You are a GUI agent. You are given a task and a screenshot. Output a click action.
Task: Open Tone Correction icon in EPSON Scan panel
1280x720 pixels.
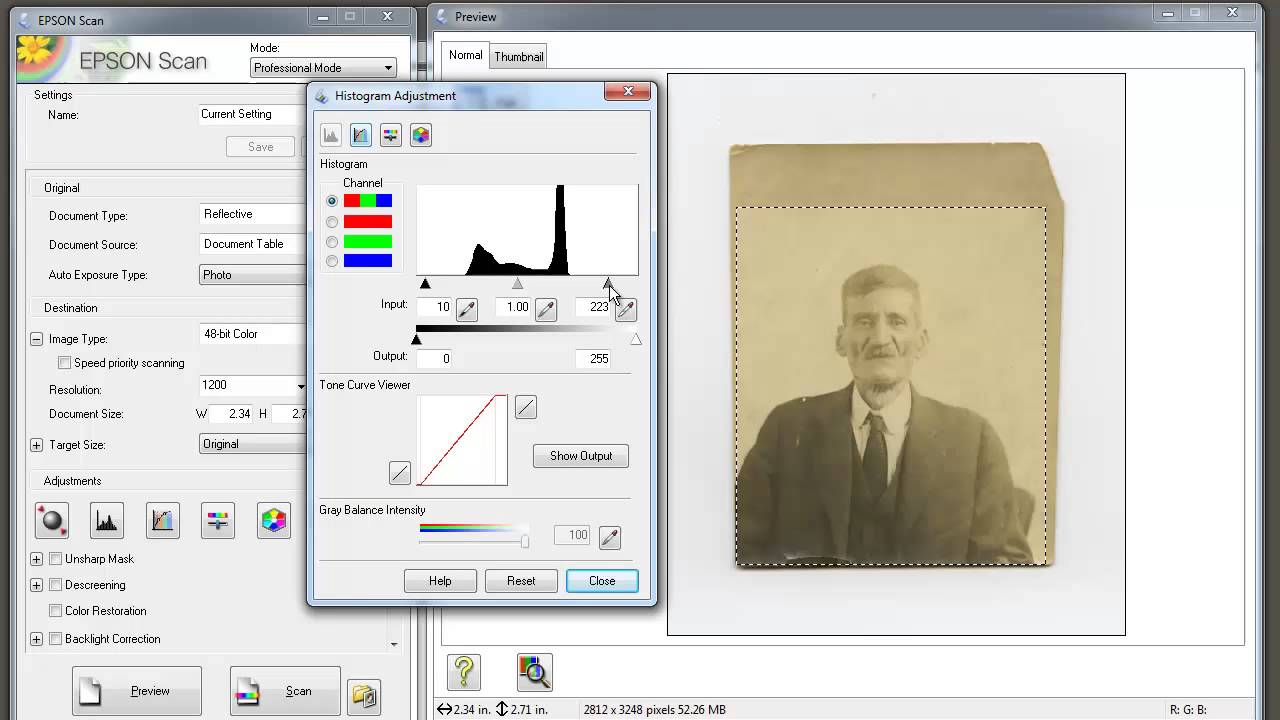pyautogui.click(x=163, y=520)
